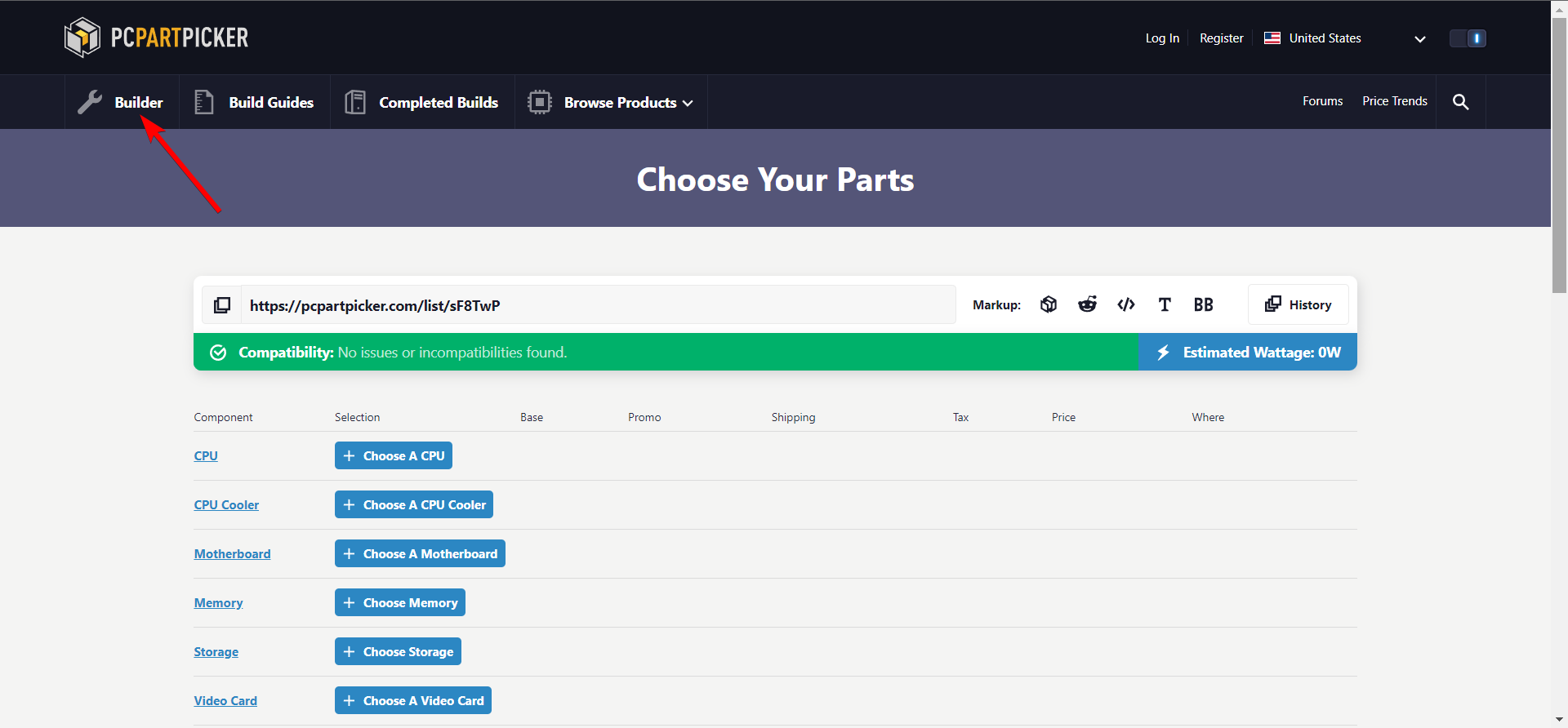Click the Price column header
The image size is (1568, 728).
1063,417
